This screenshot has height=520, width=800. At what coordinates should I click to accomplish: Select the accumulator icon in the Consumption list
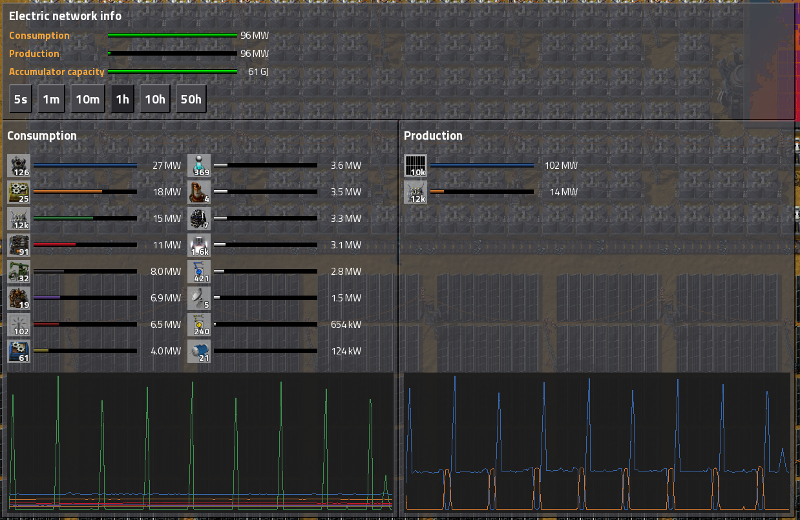click(x=19, y=218)
